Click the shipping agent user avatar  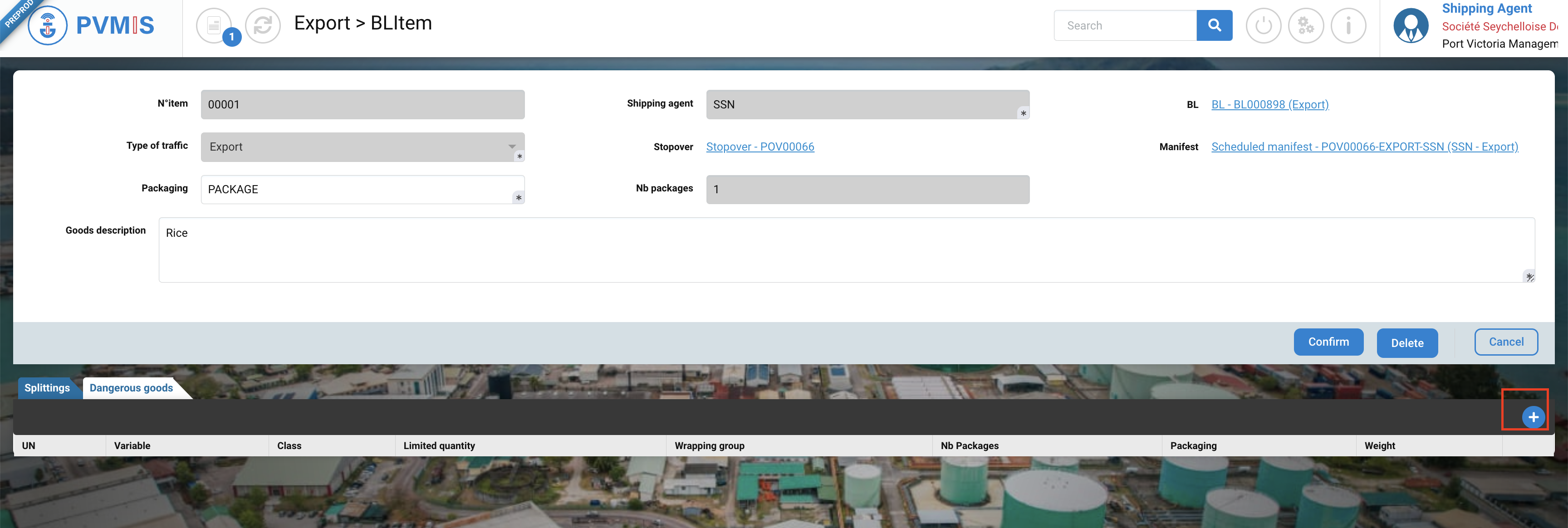(1411, 25)
